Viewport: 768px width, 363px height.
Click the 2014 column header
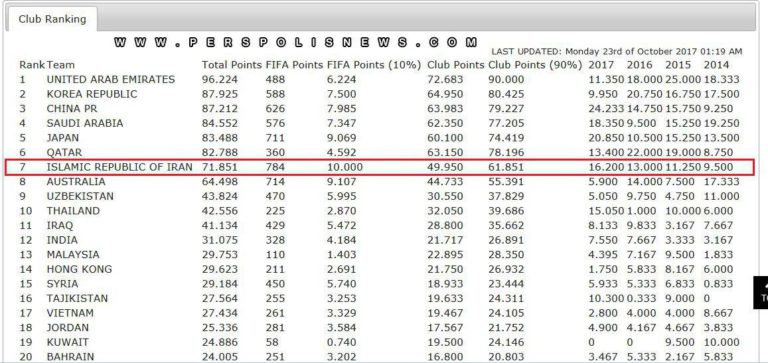tap(717, 65)
